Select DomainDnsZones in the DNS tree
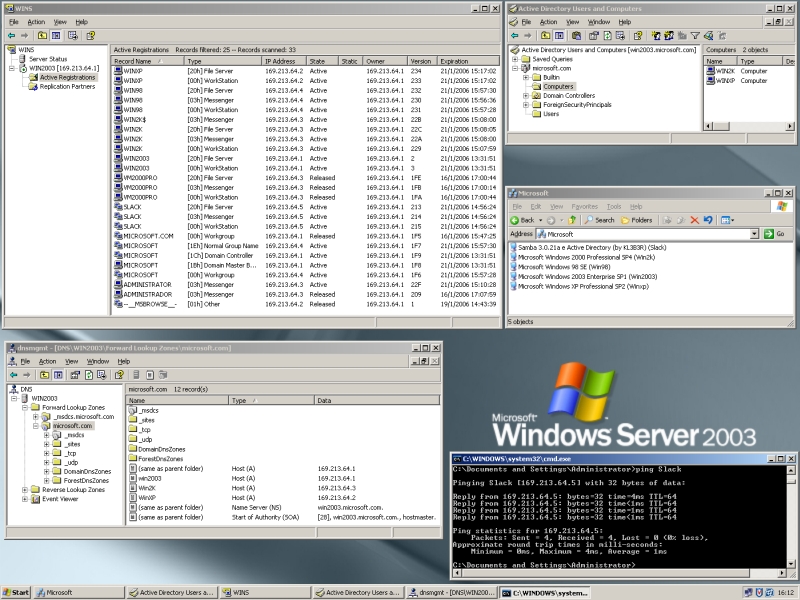Viewport: 800px width, 600px height. (87, 471)
